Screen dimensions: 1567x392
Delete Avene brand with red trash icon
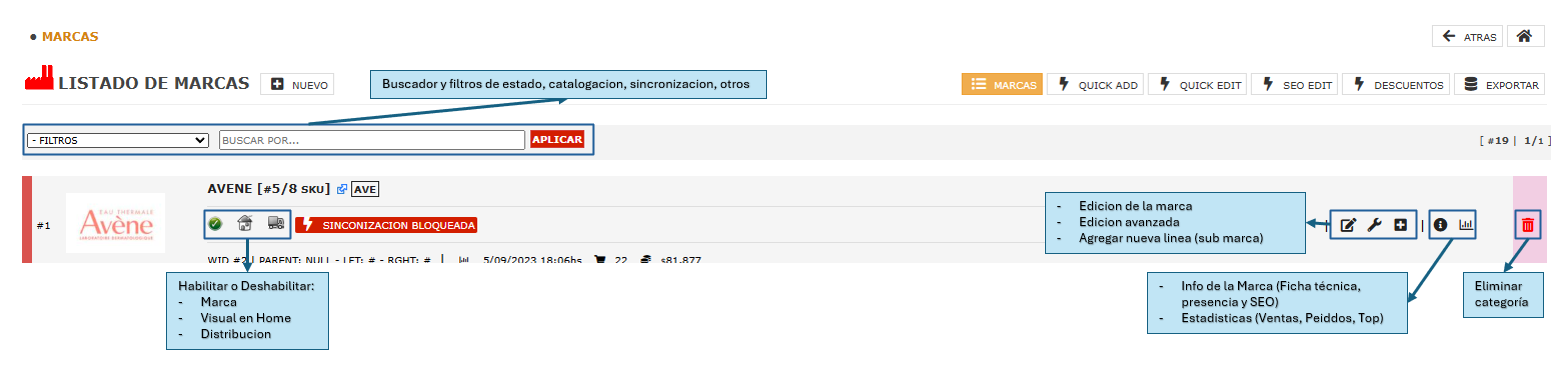point(1528,225)
